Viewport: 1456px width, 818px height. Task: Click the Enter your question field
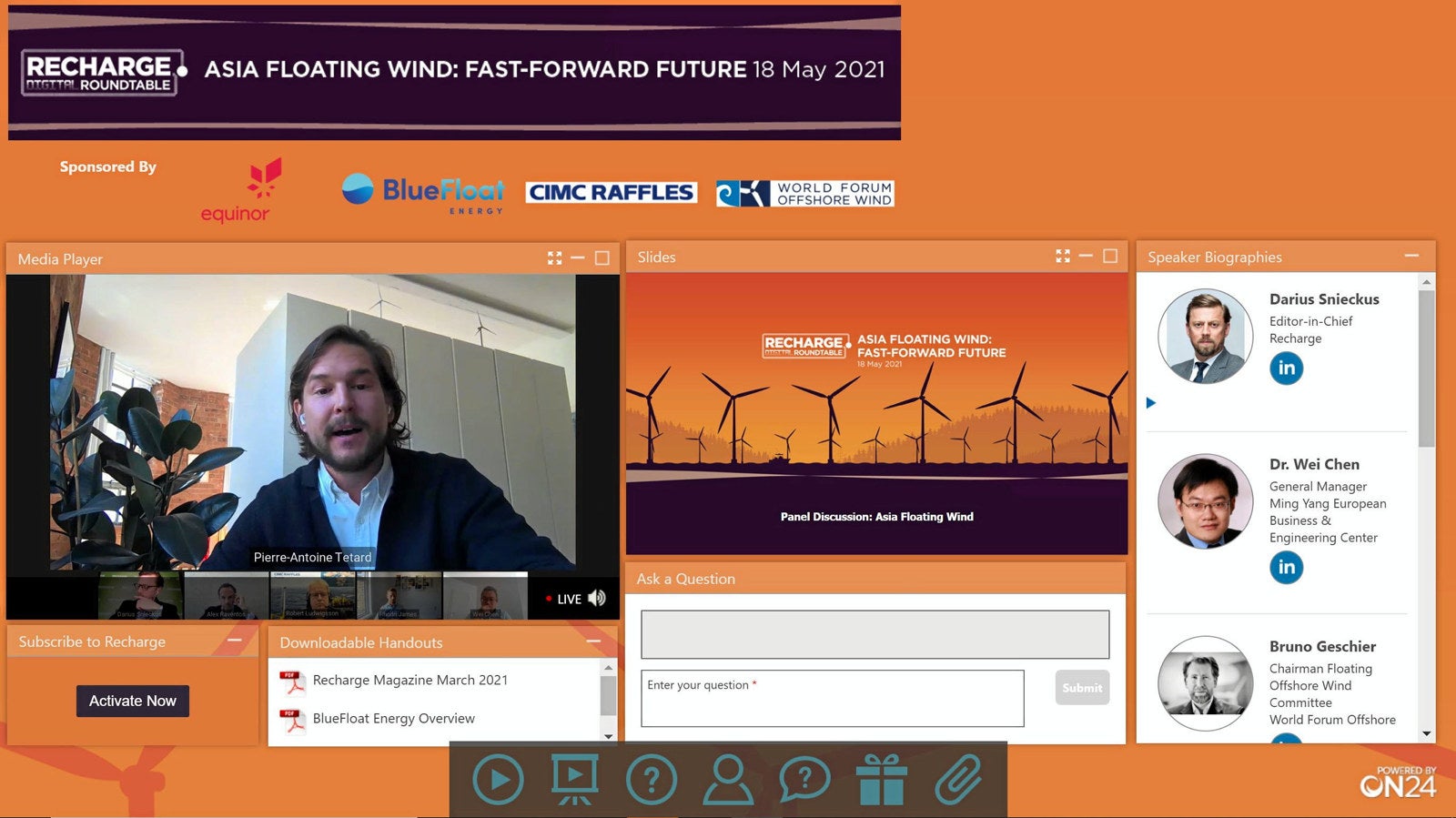click(x=832, y=699)
